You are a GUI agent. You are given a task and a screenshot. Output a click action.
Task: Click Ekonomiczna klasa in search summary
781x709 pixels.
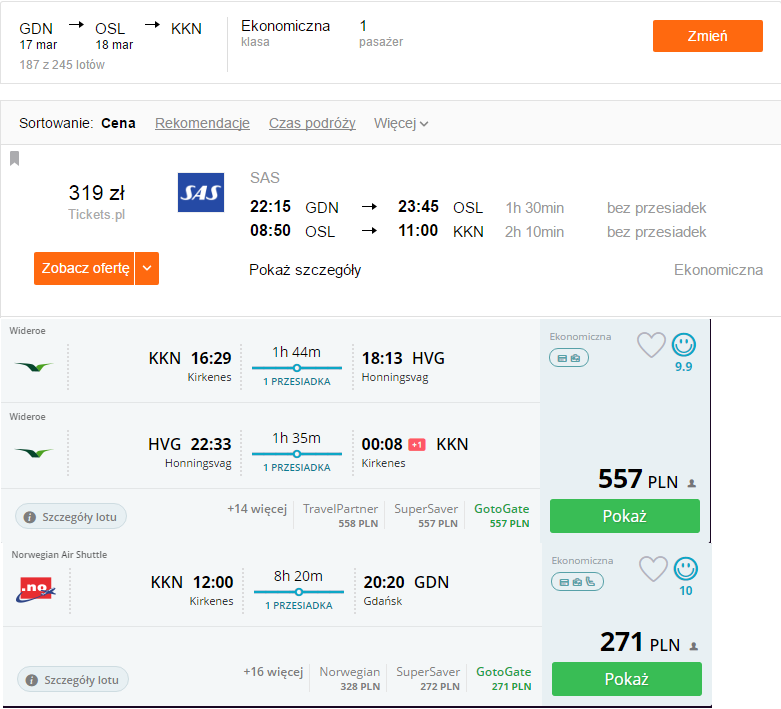tap(285, 33)
